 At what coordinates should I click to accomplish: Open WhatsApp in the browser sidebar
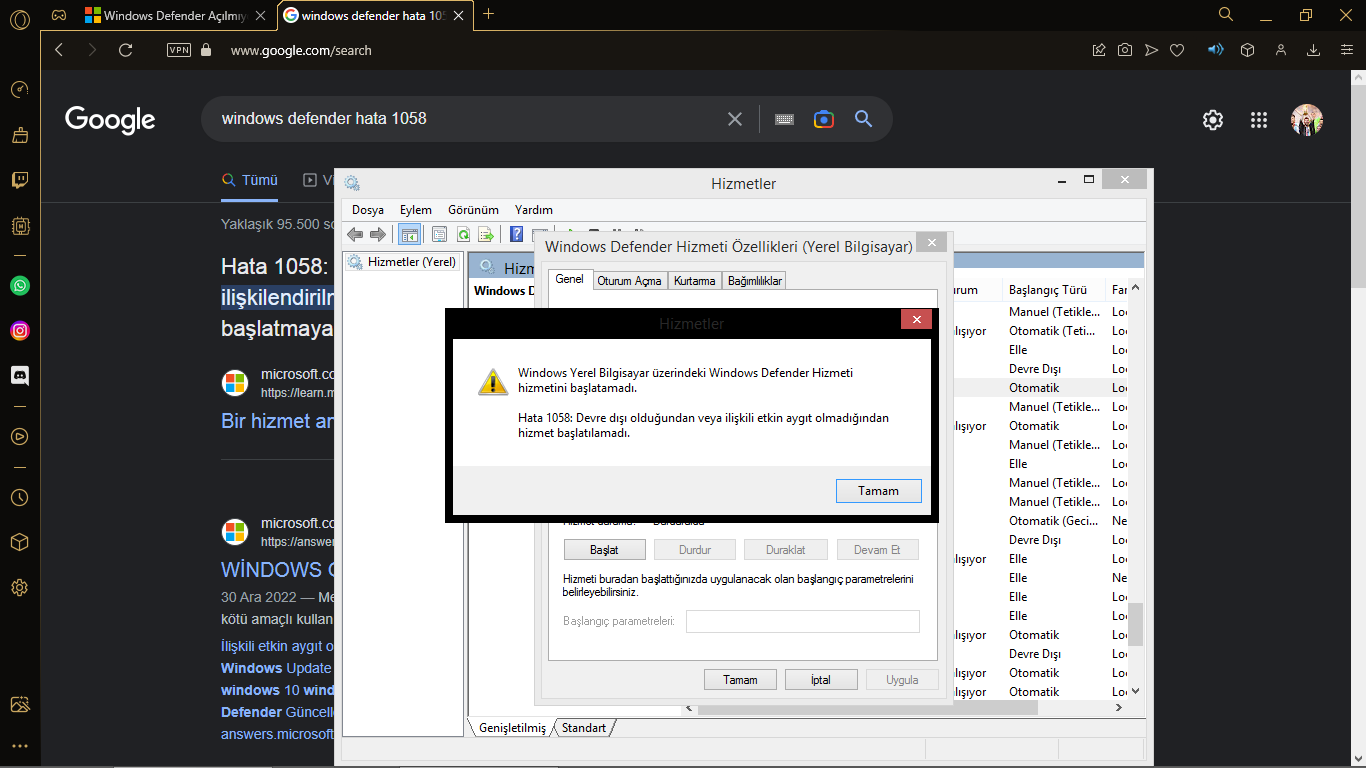(x=19, y=285)
